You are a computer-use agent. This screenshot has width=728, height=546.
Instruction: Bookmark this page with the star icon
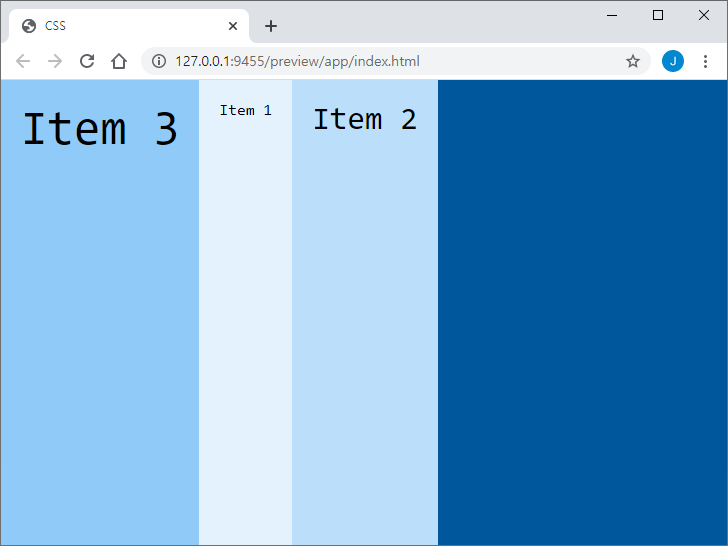(633, 61)
